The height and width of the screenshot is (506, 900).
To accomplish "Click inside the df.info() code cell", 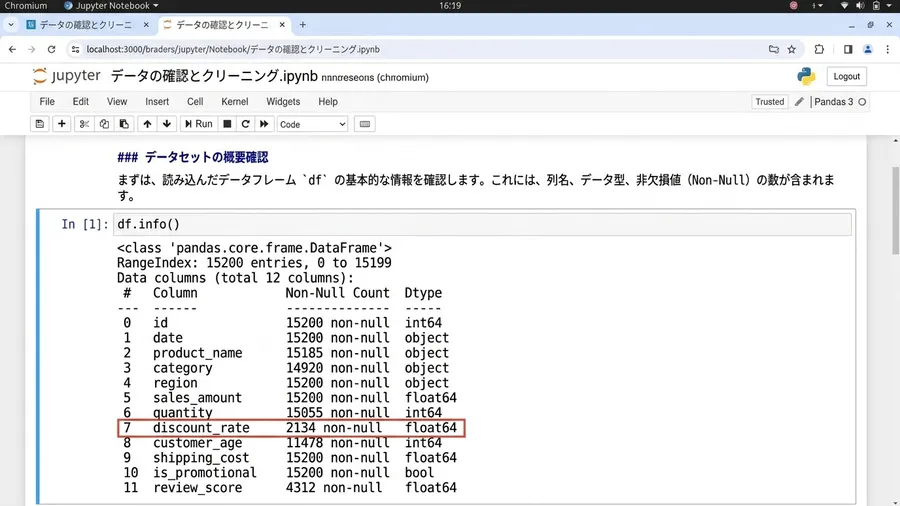I will [x=482, y=224].
